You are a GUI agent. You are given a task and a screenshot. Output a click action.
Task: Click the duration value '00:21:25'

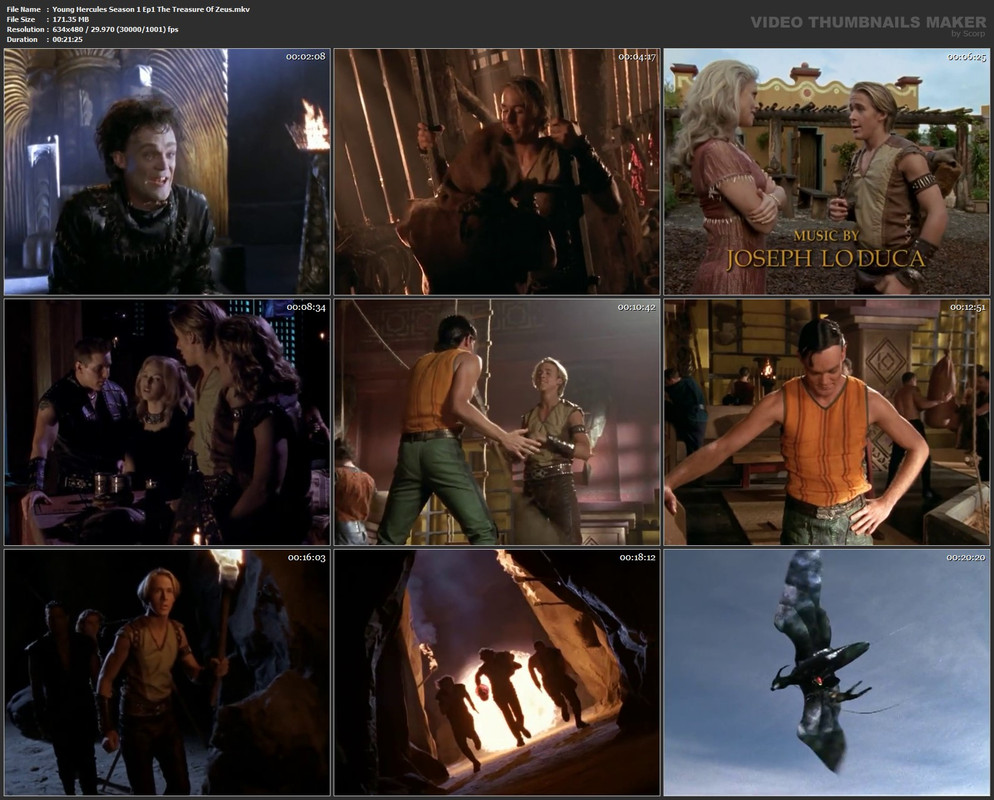(67, 39)
